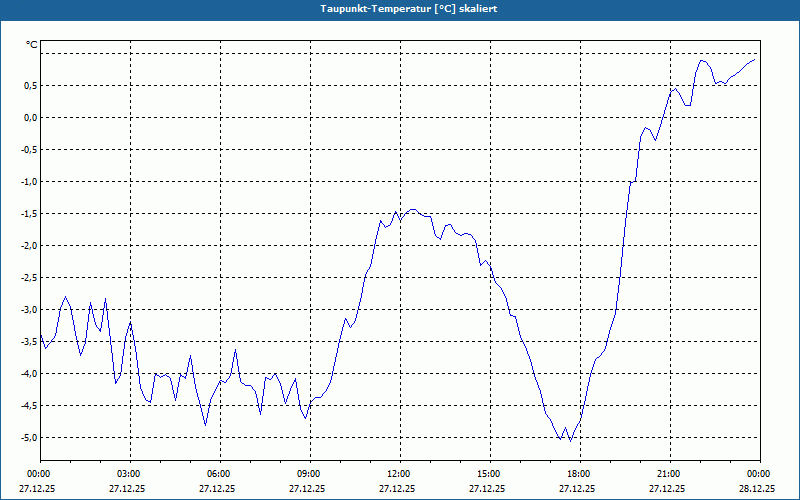Screen dimensions: 800x500
Task: Select the "27.12.25" date under "06:00"
Action: [x=217, y=489]
